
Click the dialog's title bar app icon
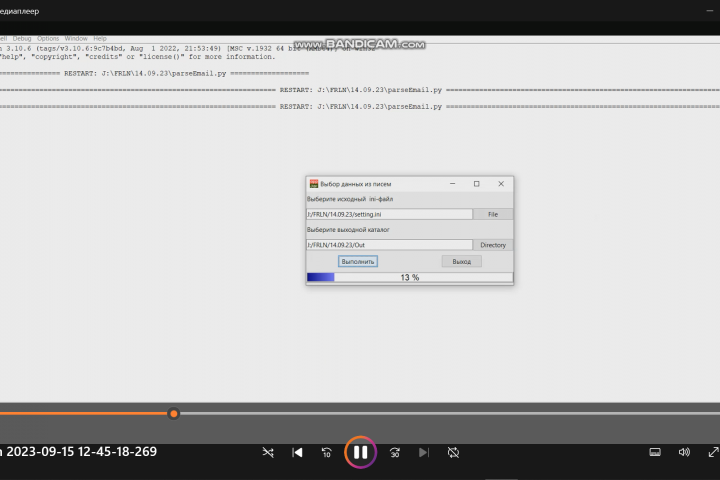coord(314,184)
